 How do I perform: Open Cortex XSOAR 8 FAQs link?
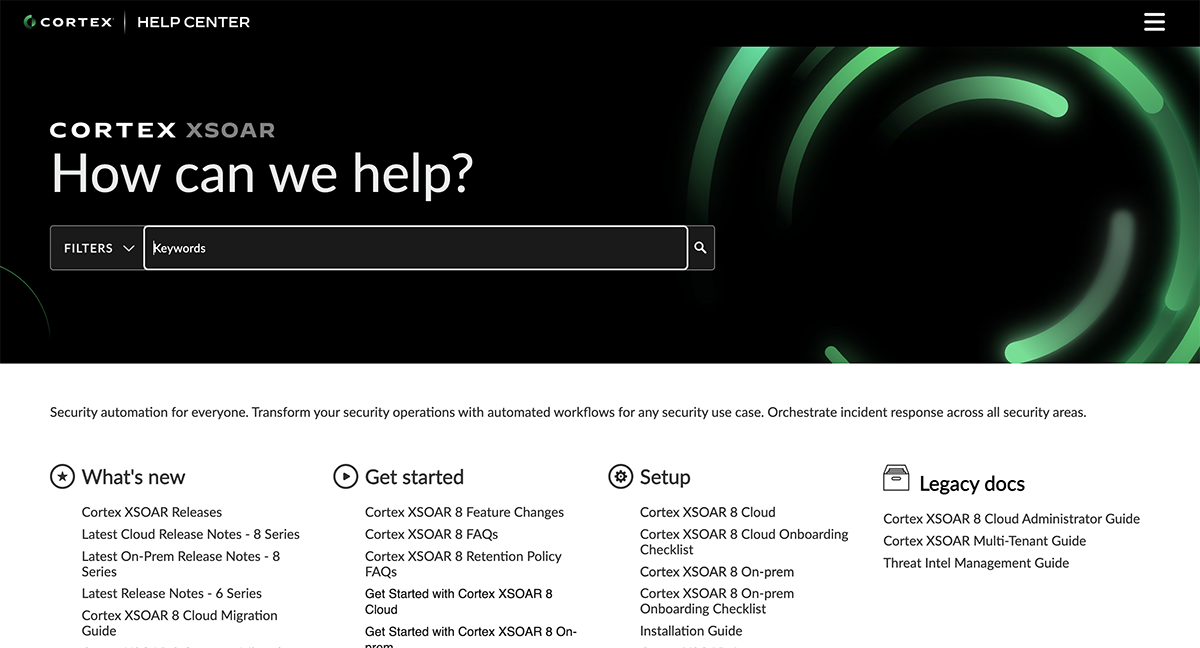[431, 534]
